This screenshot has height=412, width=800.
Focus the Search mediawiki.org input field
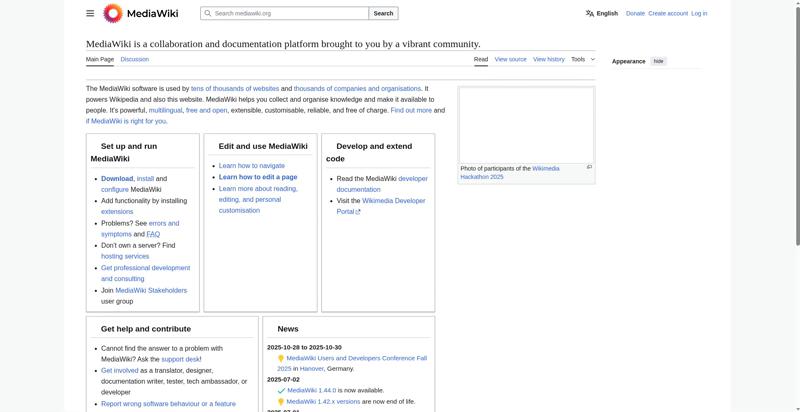point(285,13)
